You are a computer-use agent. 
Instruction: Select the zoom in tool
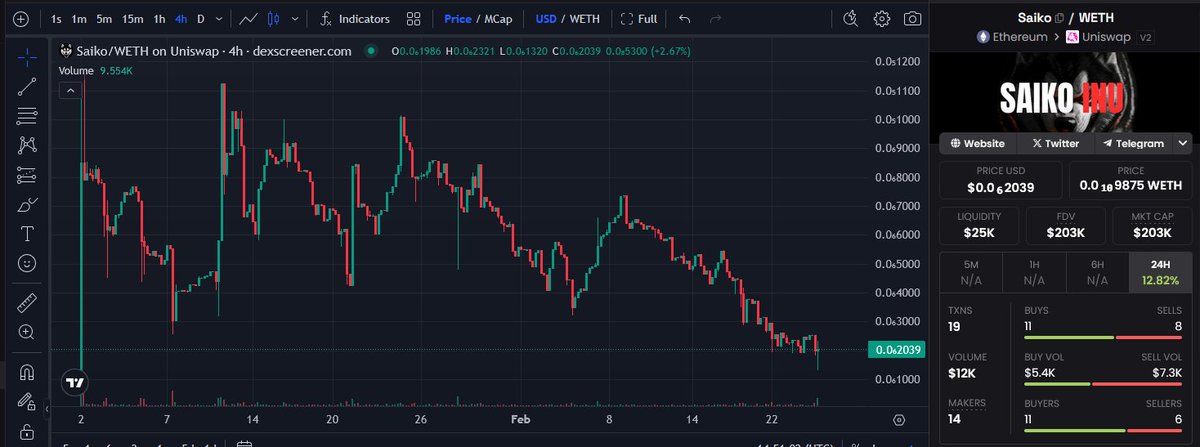(27, 332)
